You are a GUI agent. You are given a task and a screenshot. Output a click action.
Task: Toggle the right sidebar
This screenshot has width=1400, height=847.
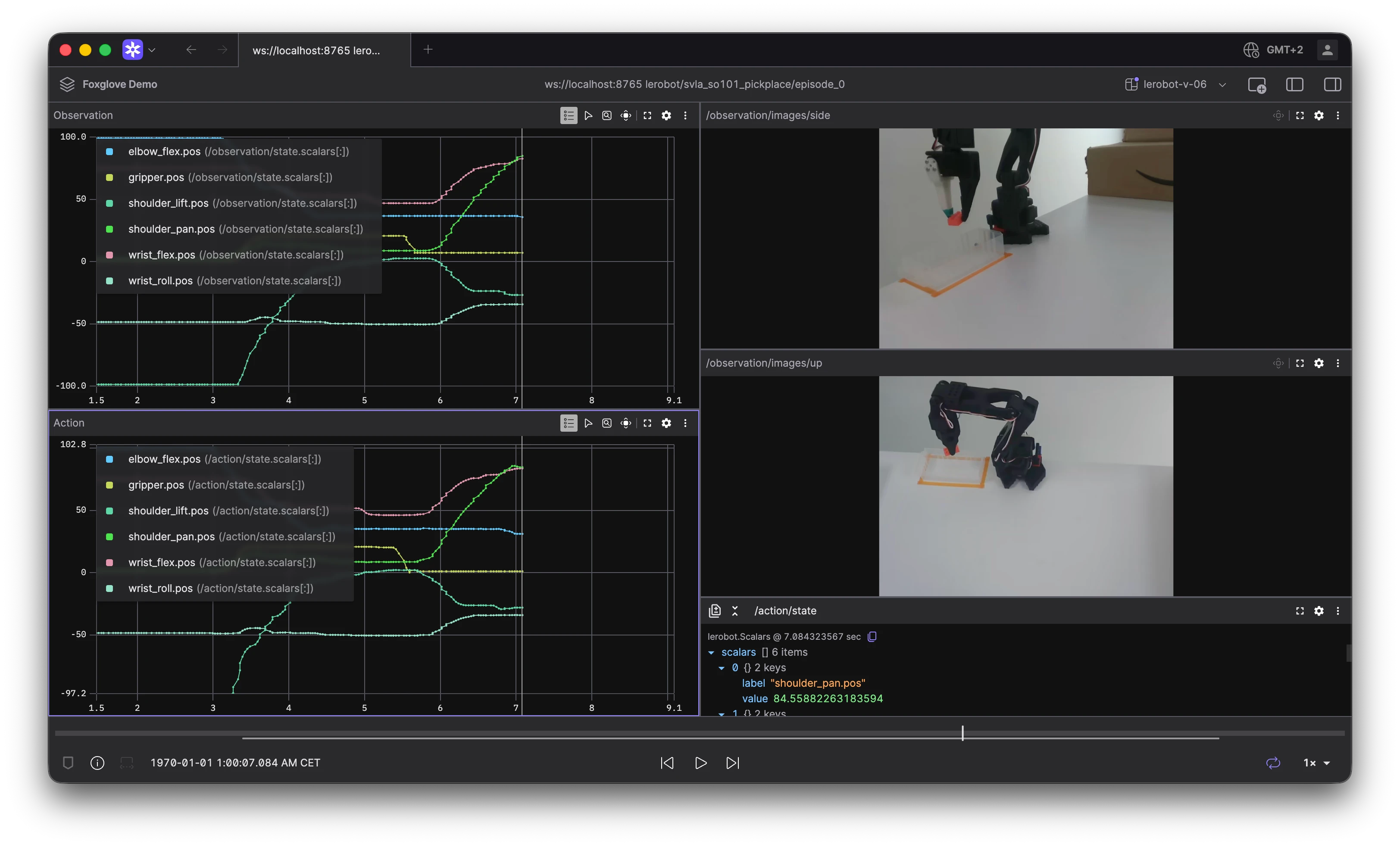tap(1332, 84)
